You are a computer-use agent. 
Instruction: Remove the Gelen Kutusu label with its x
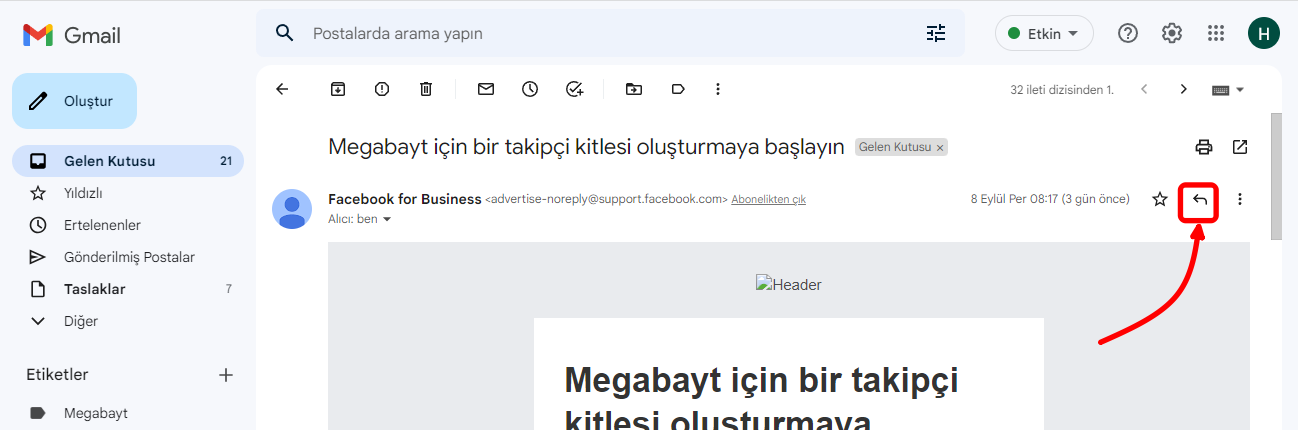(939, 147)
